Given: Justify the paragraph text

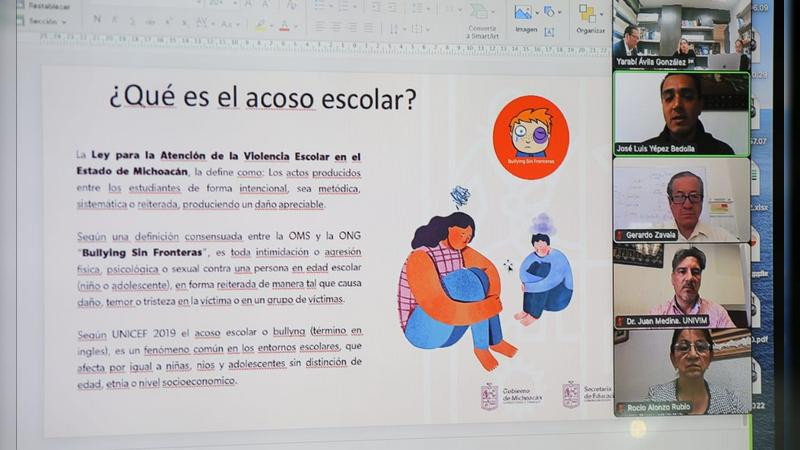Looking at the screenshot, I should (x=368, y=28).
